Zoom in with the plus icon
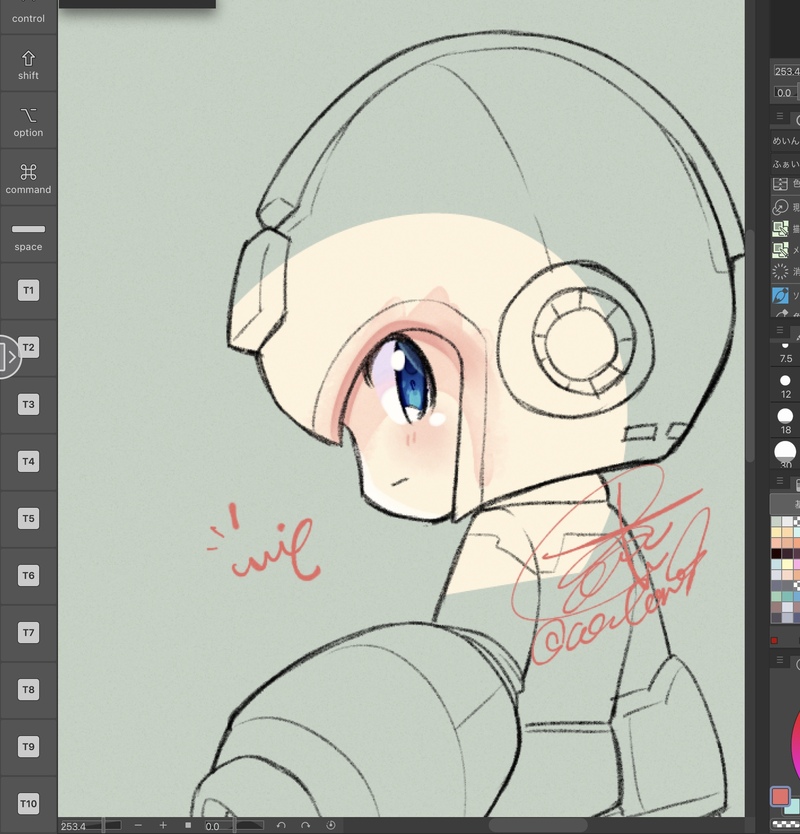Viewport: 800px width, 834px height. [x=163, y=825]
